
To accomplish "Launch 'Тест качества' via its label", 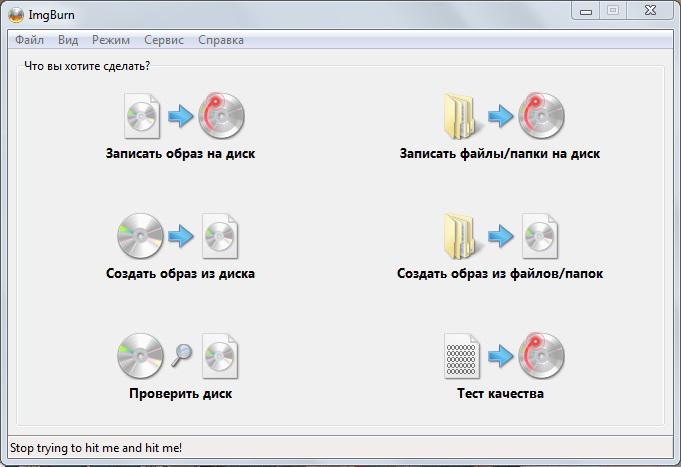I will point(500,394).
